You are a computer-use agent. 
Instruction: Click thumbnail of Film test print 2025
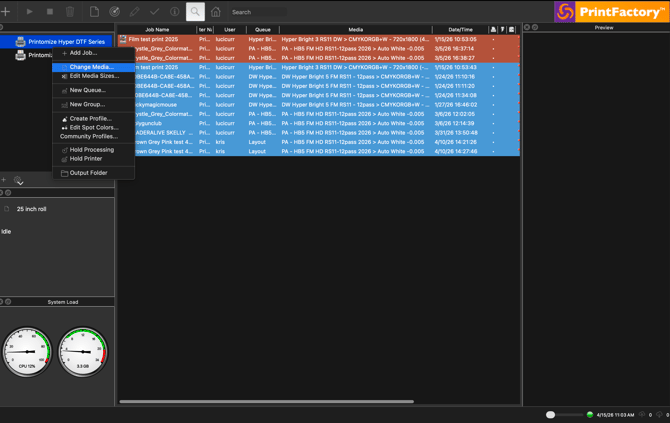[x=123, y=39]
